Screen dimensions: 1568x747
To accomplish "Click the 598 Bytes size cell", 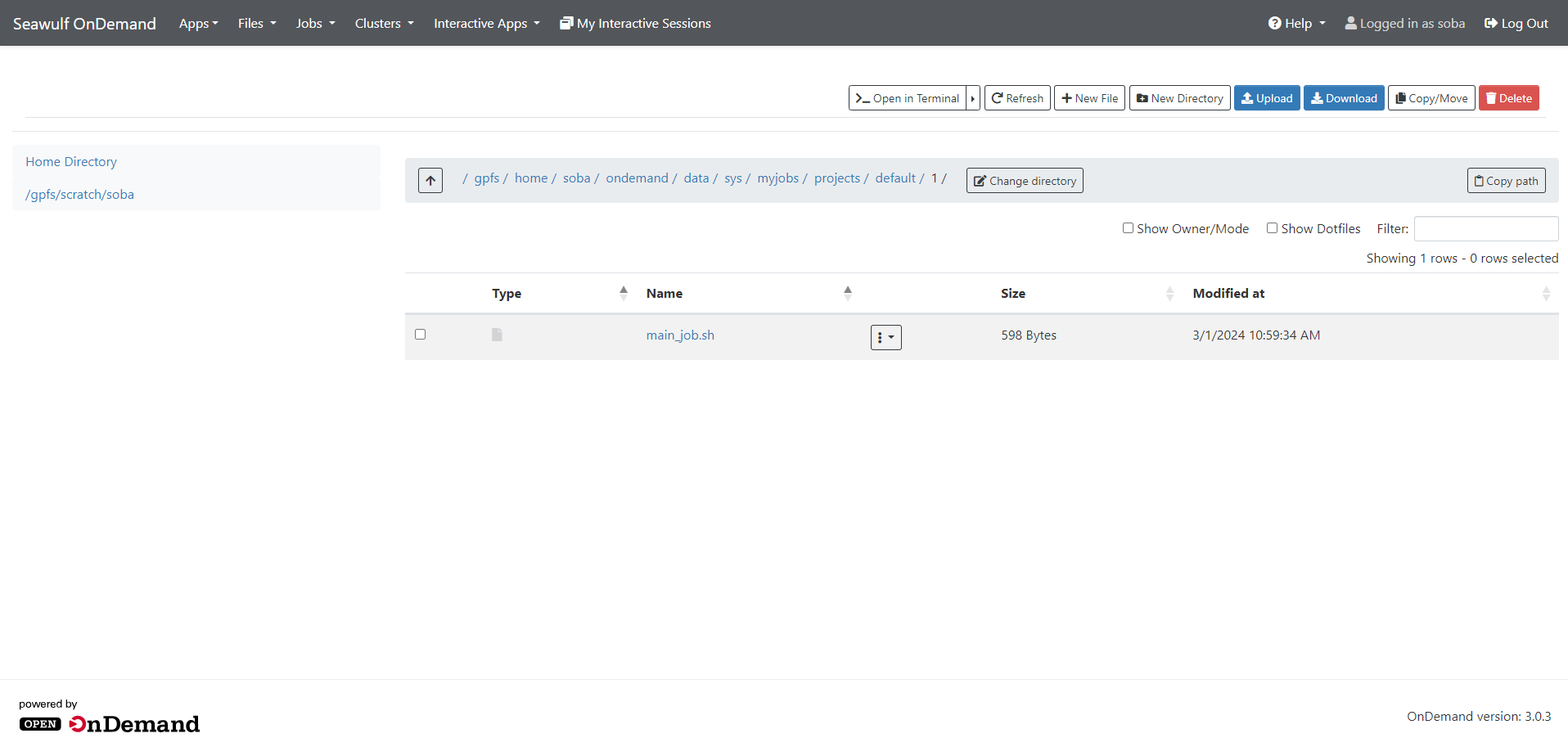I will pos(1029,335).
